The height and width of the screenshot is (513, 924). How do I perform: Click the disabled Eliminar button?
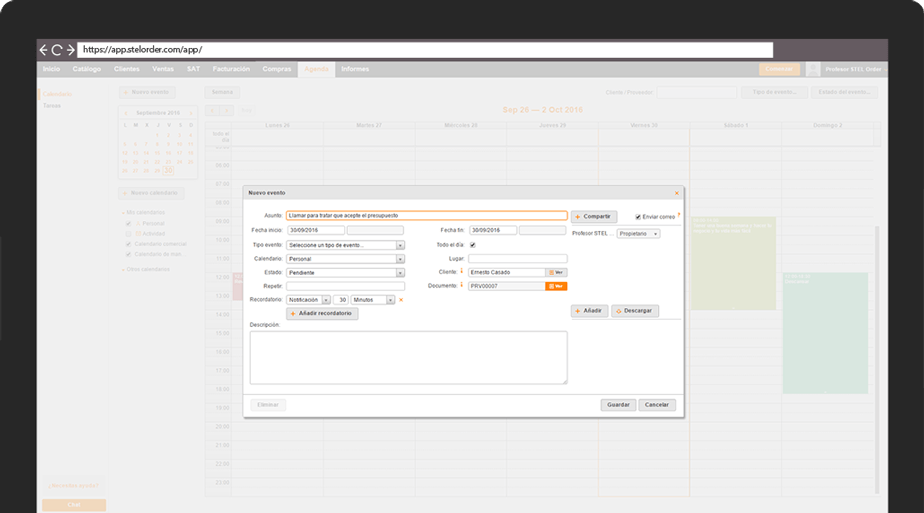point(268,405)
